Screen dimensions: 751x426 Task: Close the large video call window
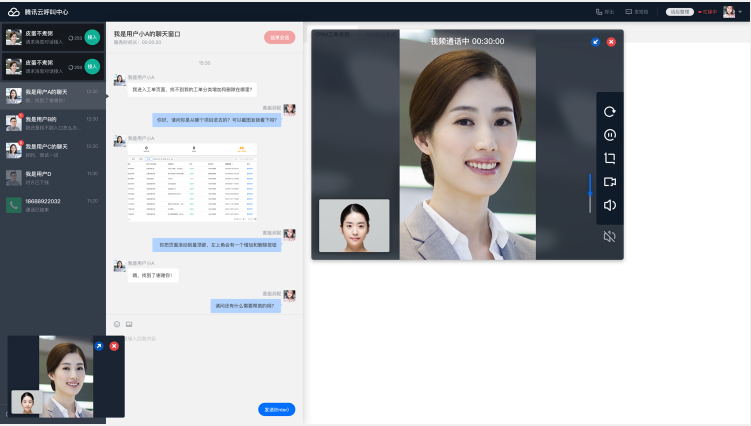[x=611, y=42]
